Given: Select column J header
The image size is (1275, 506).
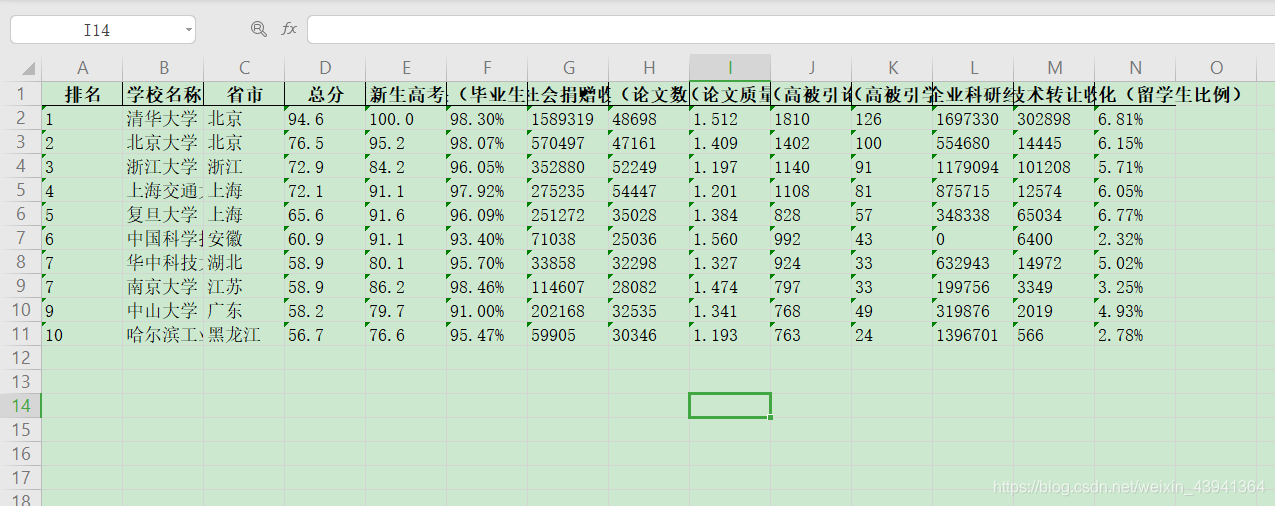Looking at the screenshot, I should coord(811,68).
